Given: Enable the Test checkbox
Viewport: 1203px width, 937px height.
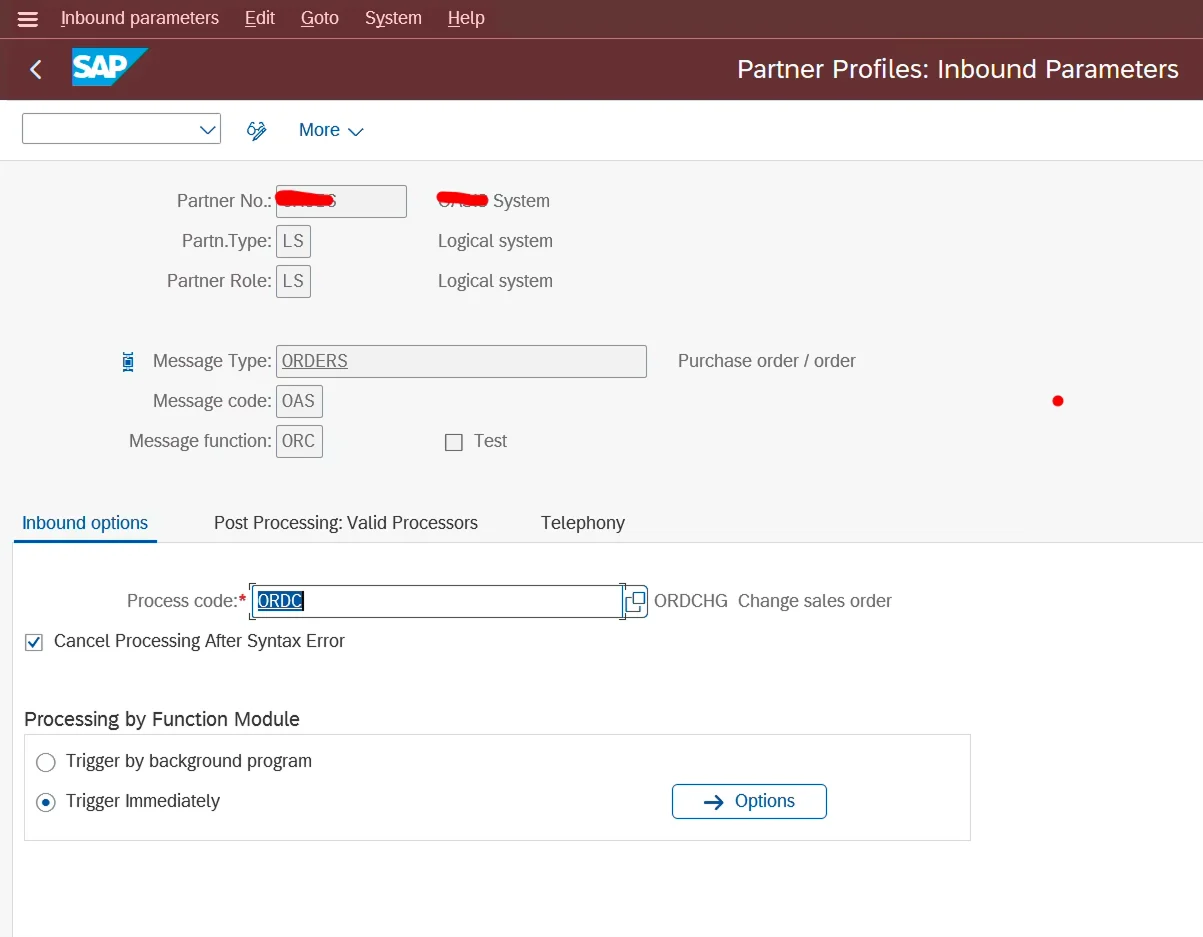Looking at the screenshot, I should tap(454, 442).
